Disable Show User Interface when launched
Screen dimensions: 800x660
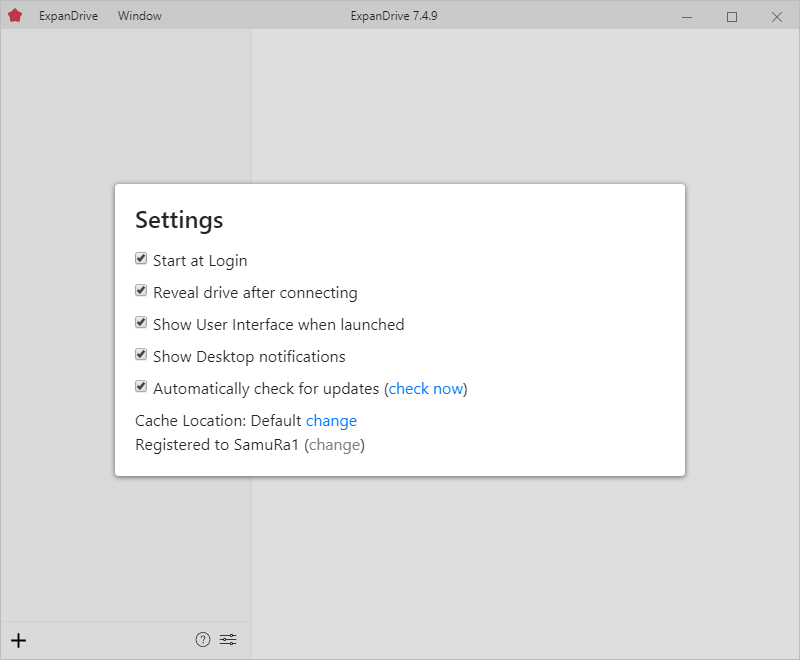point(141,323)
